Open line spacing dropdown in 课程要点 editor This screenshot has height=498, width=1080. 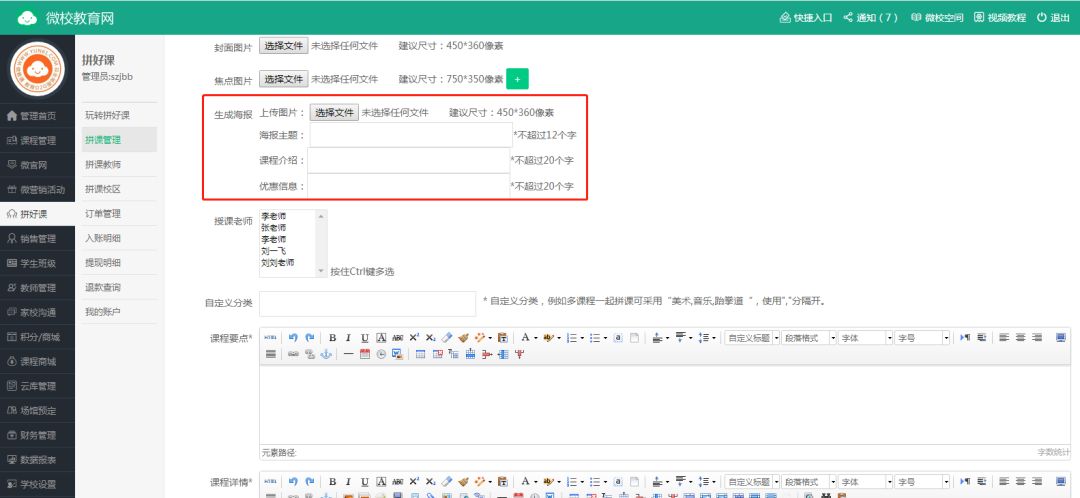coord(714,338)
